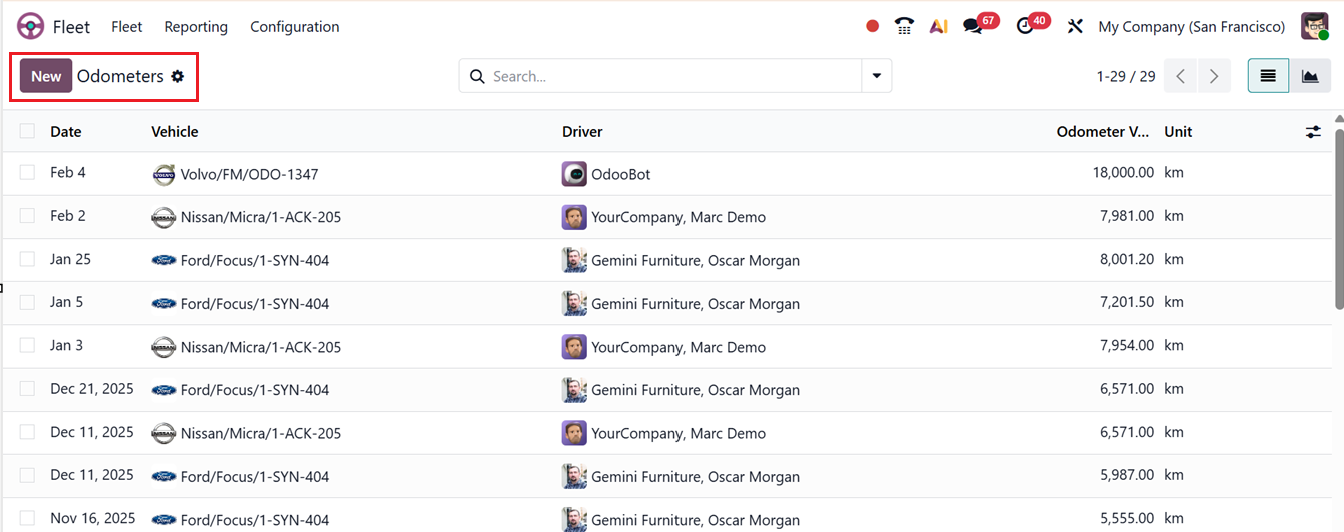Toggle the select-all header checkbox
This screenshot has width=1344, height=532.
[27, 131]
